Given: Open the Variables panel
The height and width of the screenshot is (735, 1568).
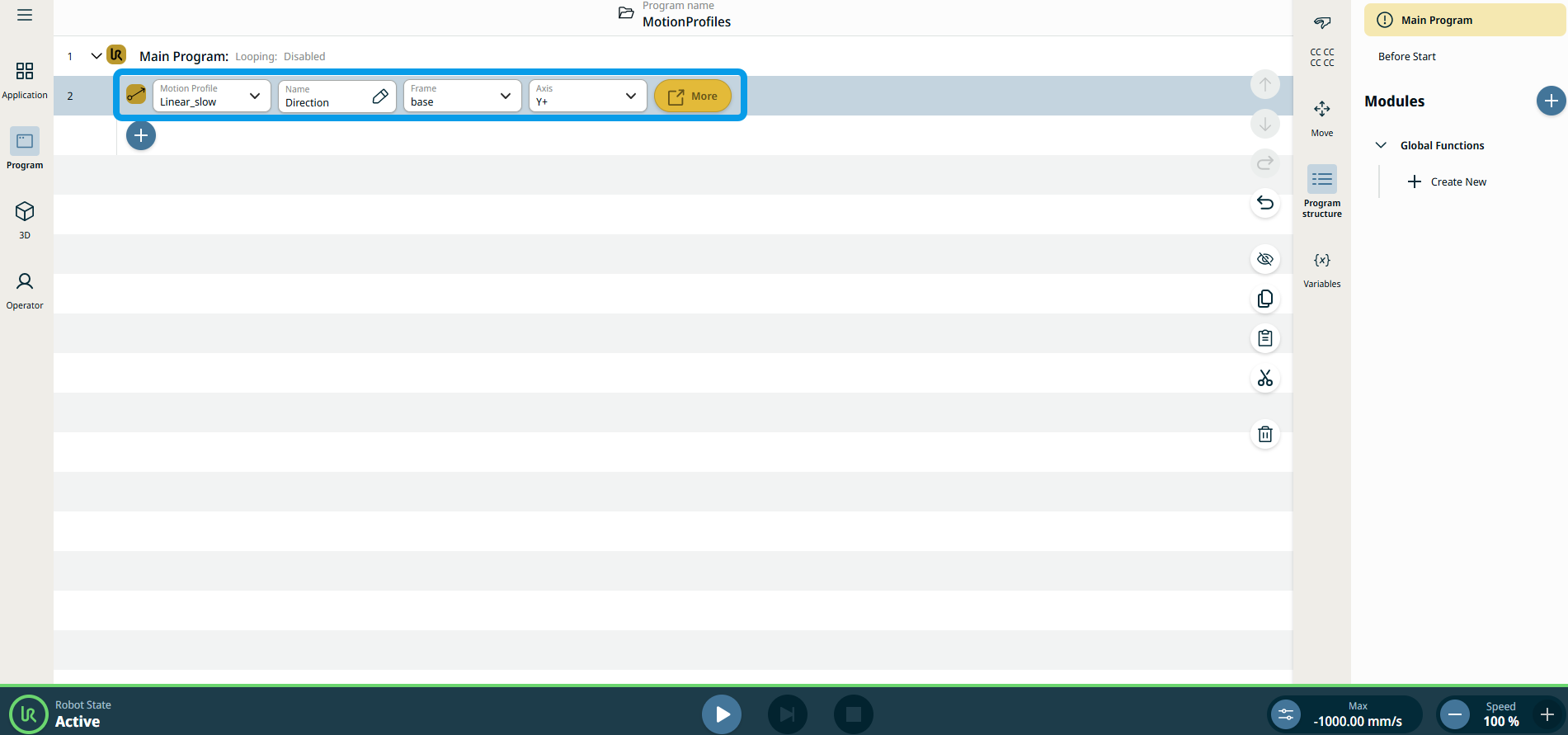Looking at the screenshot, I should point(1321,269).
